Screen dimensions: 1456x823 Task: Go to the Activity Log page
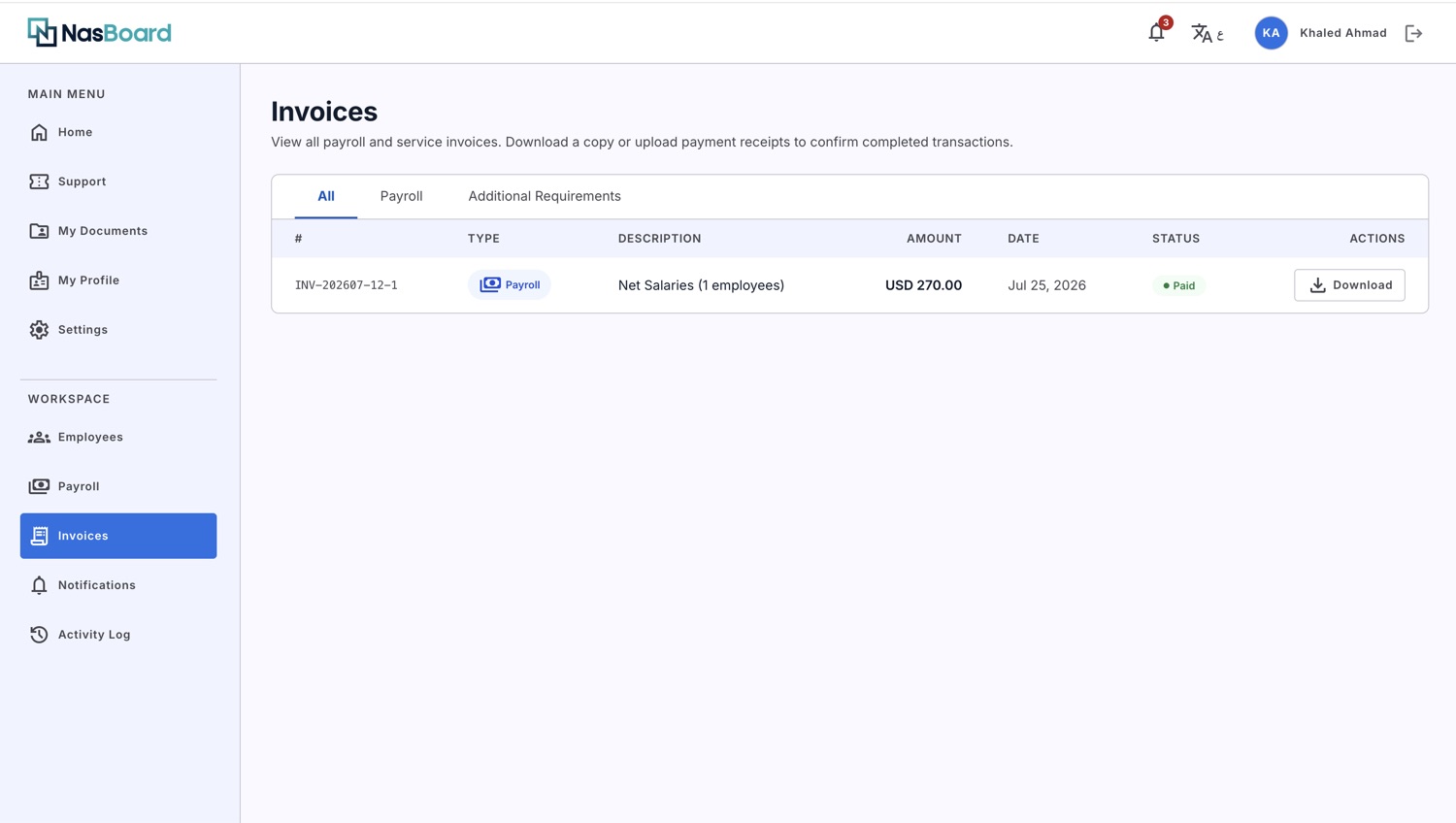click(x=118, y=635)
